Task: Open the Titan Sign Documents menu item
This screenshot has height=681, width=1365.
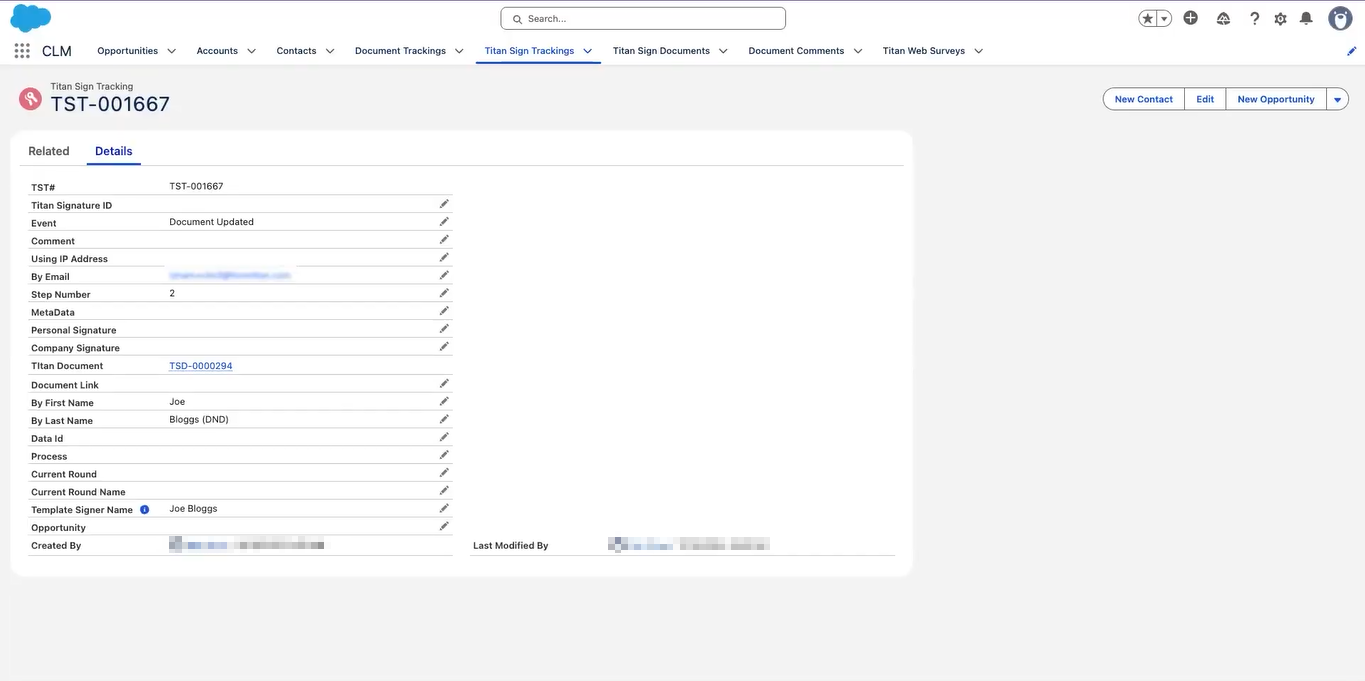Action: [x=661, y=50]
